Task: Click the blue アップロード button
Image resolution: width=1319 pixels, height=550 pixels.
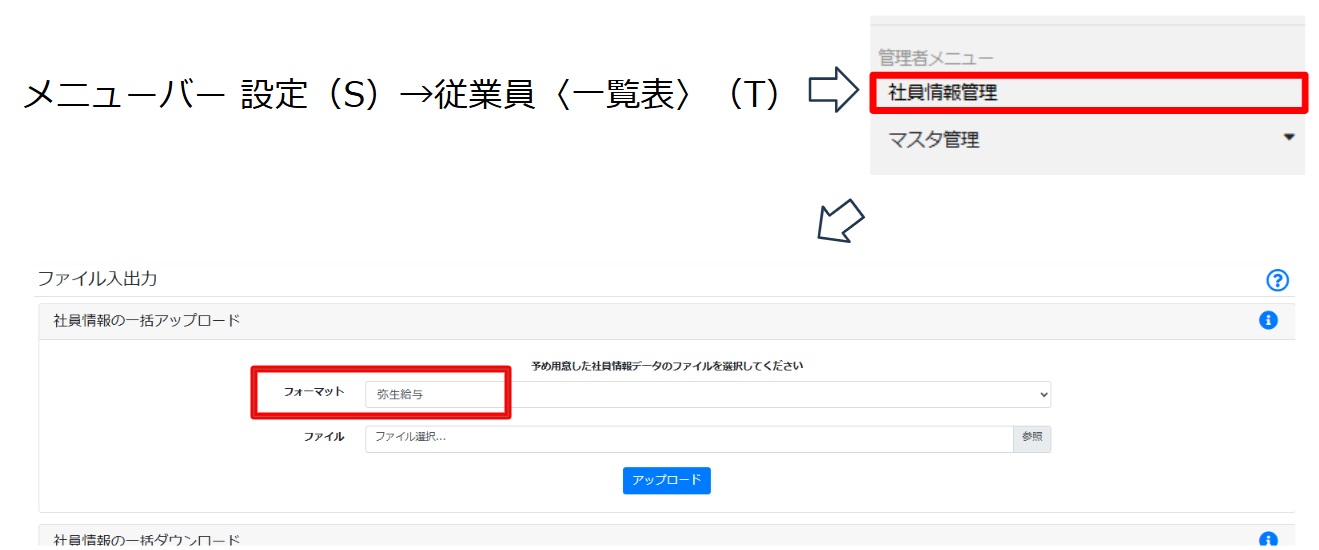Action: [667, 480]
